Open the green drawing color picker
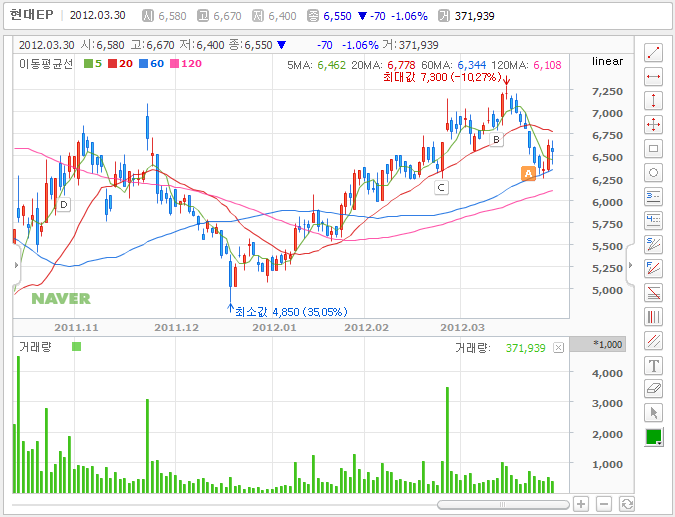 point(653,437)
